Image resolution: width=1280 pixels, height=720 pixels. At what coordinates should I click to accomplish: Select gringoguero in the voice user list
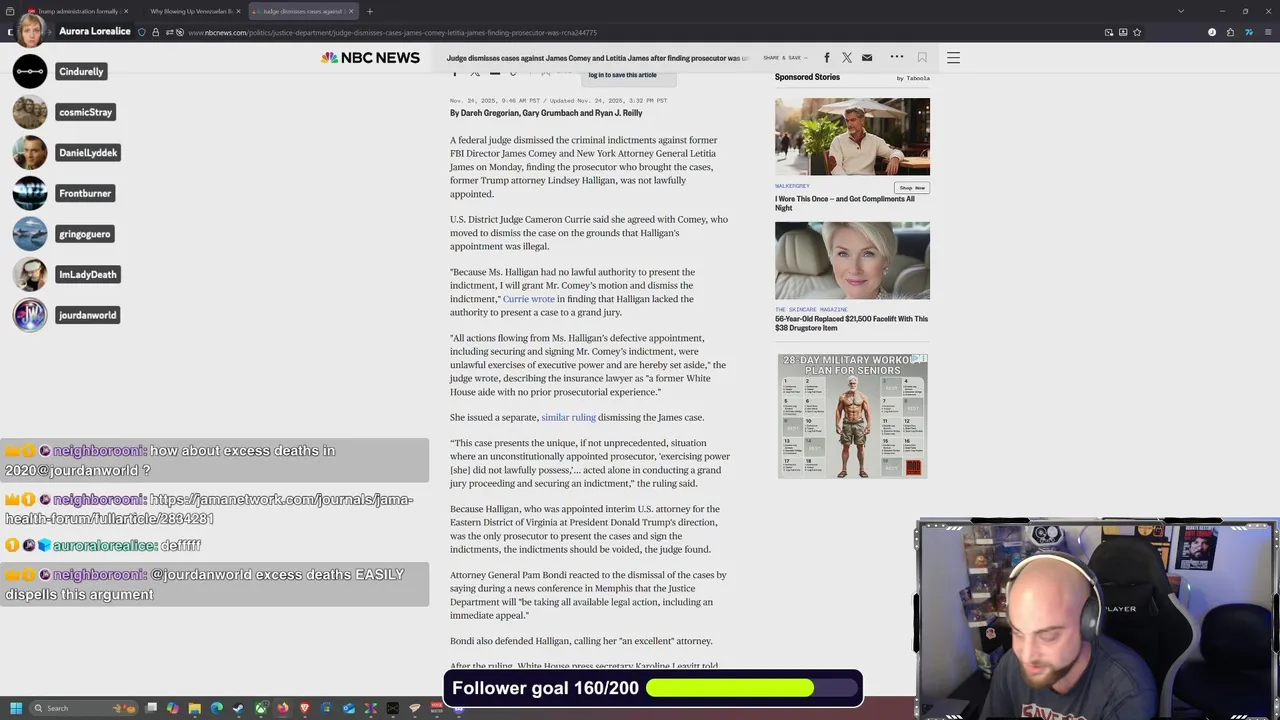85,234
